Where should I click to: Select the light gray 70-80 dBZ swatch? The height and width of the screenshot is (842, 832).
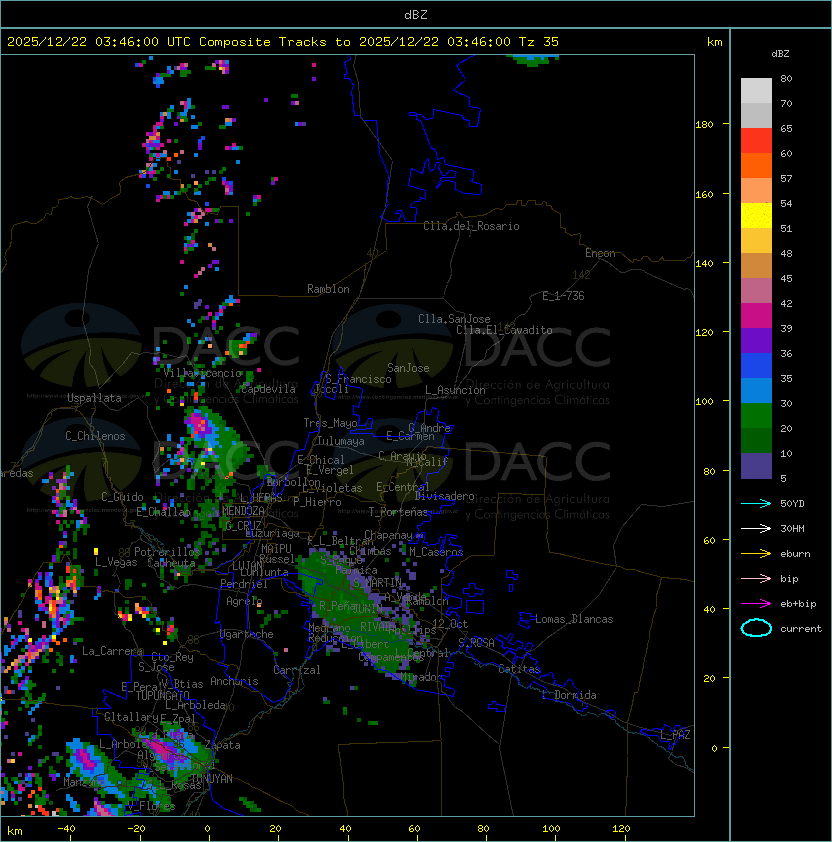click(756, 91)
